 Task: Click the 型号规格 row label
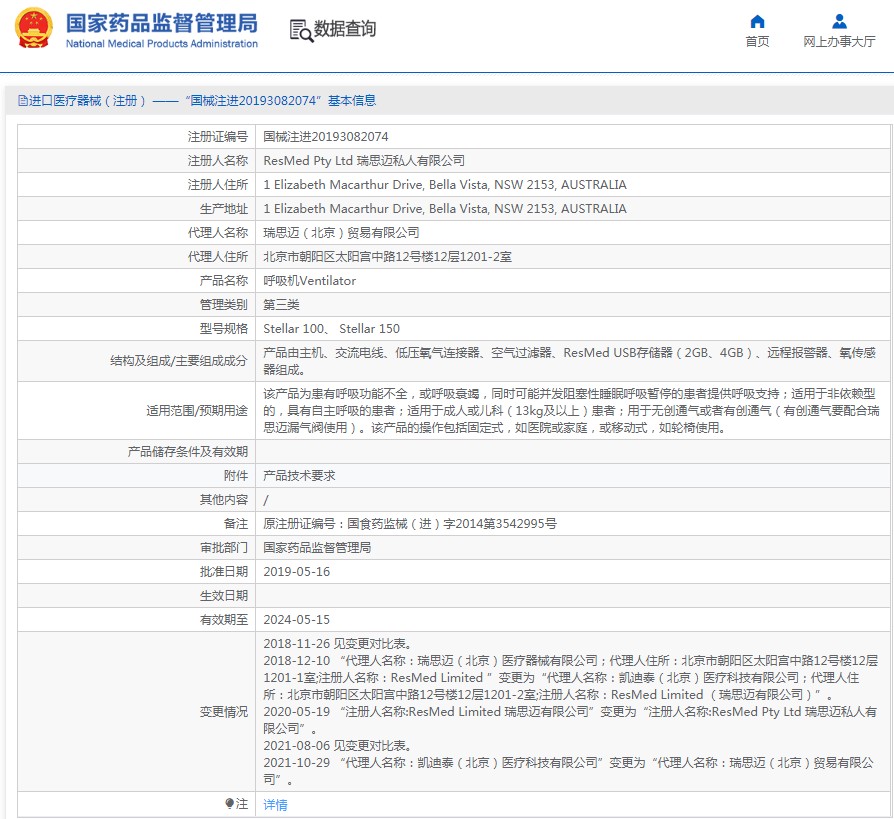[224, 329]
